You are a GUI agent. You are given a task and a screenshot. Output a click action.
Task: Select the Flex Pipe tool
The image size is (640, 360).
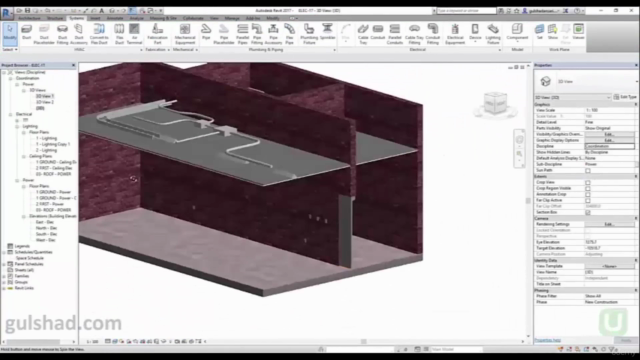click(289, 33)
